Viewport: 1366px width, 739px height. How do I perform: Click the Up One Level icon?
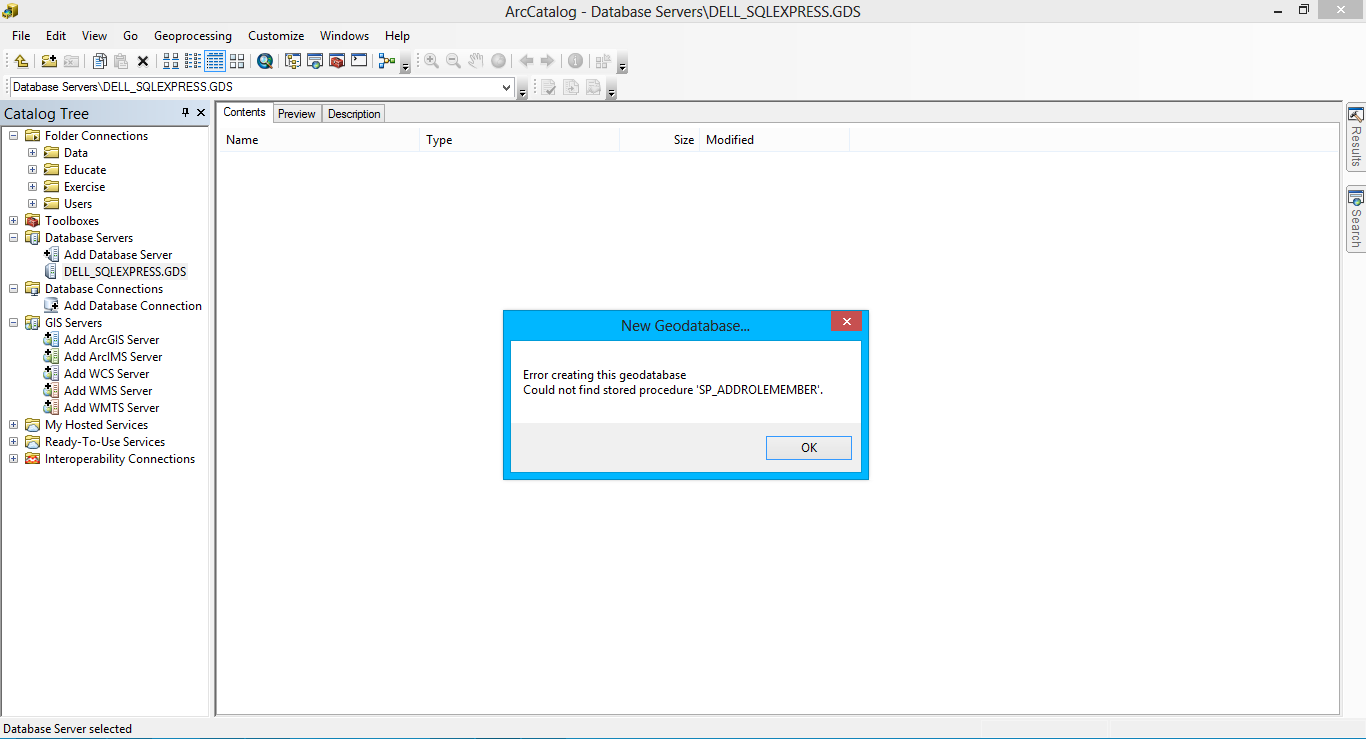pyautogui.click(x=21, y=61)
